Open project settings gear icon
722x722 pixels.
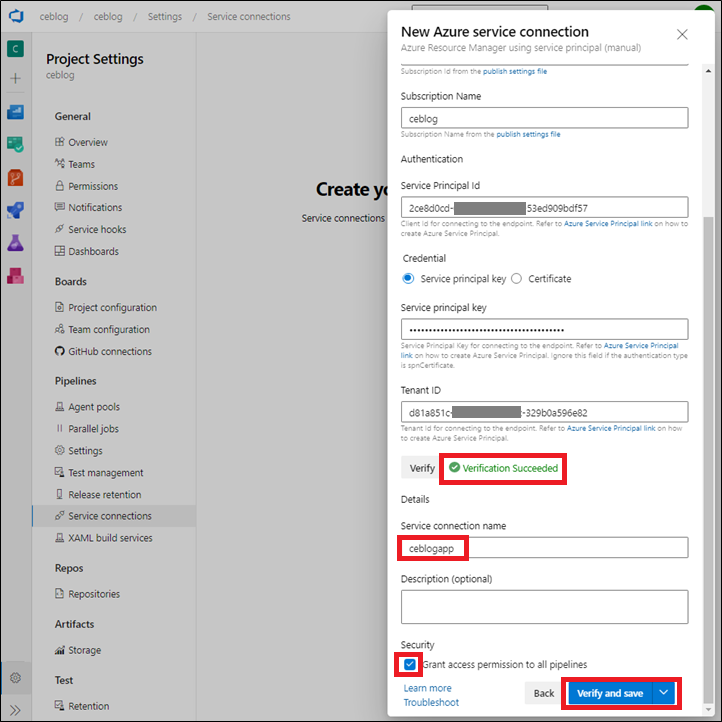pyautogui.click(x=16, y=678)
